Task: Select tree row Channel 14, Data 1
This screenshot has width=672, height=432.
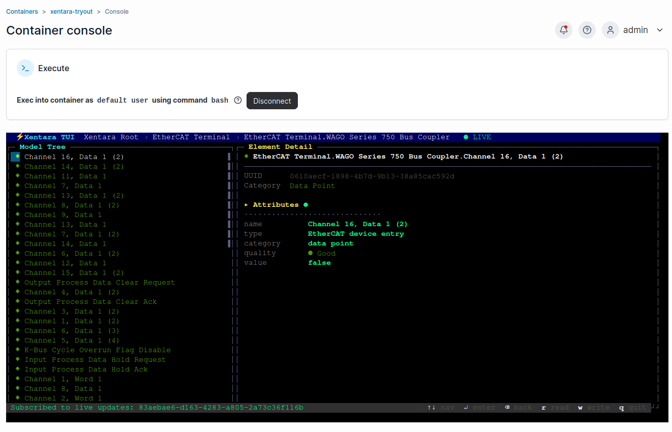Action: [65, 244]
